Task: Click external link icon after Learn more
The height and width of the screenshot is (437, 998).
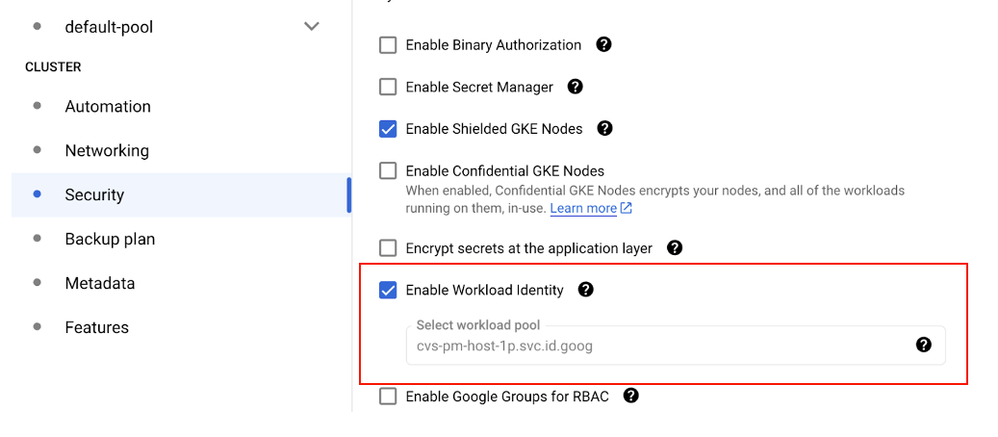Action: click(626, 209)
